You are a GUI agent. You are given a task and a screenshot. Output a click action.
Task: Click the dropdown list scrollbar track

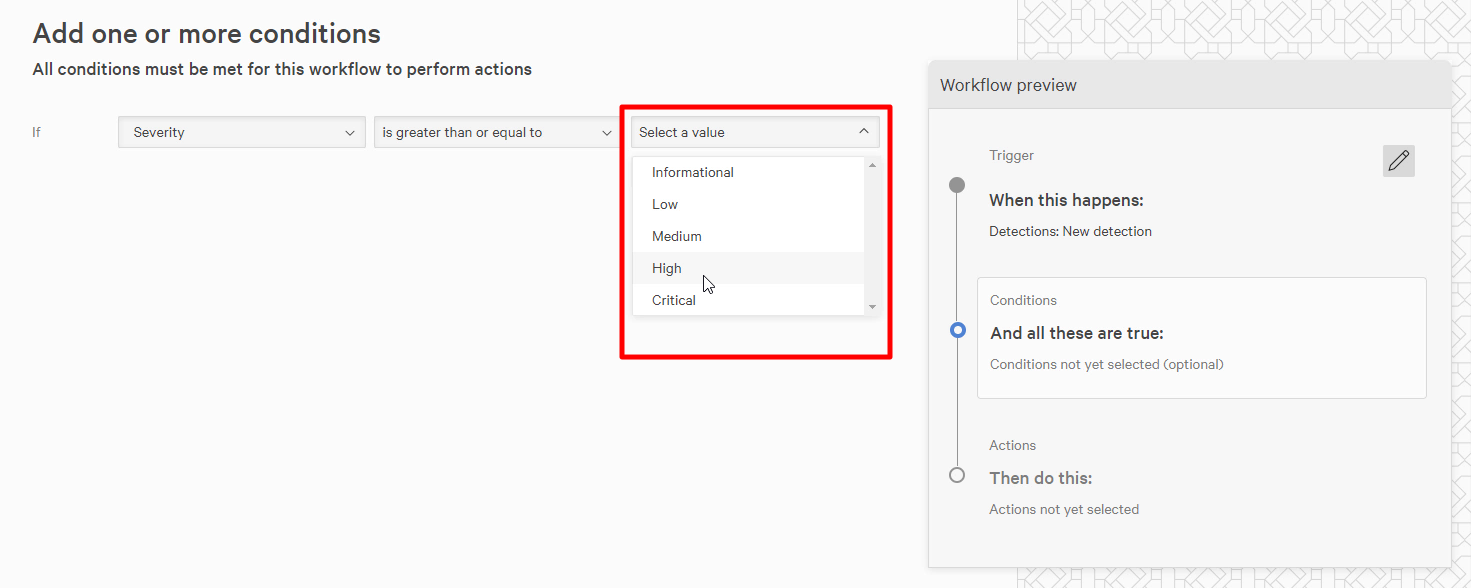tap(872, 236)
